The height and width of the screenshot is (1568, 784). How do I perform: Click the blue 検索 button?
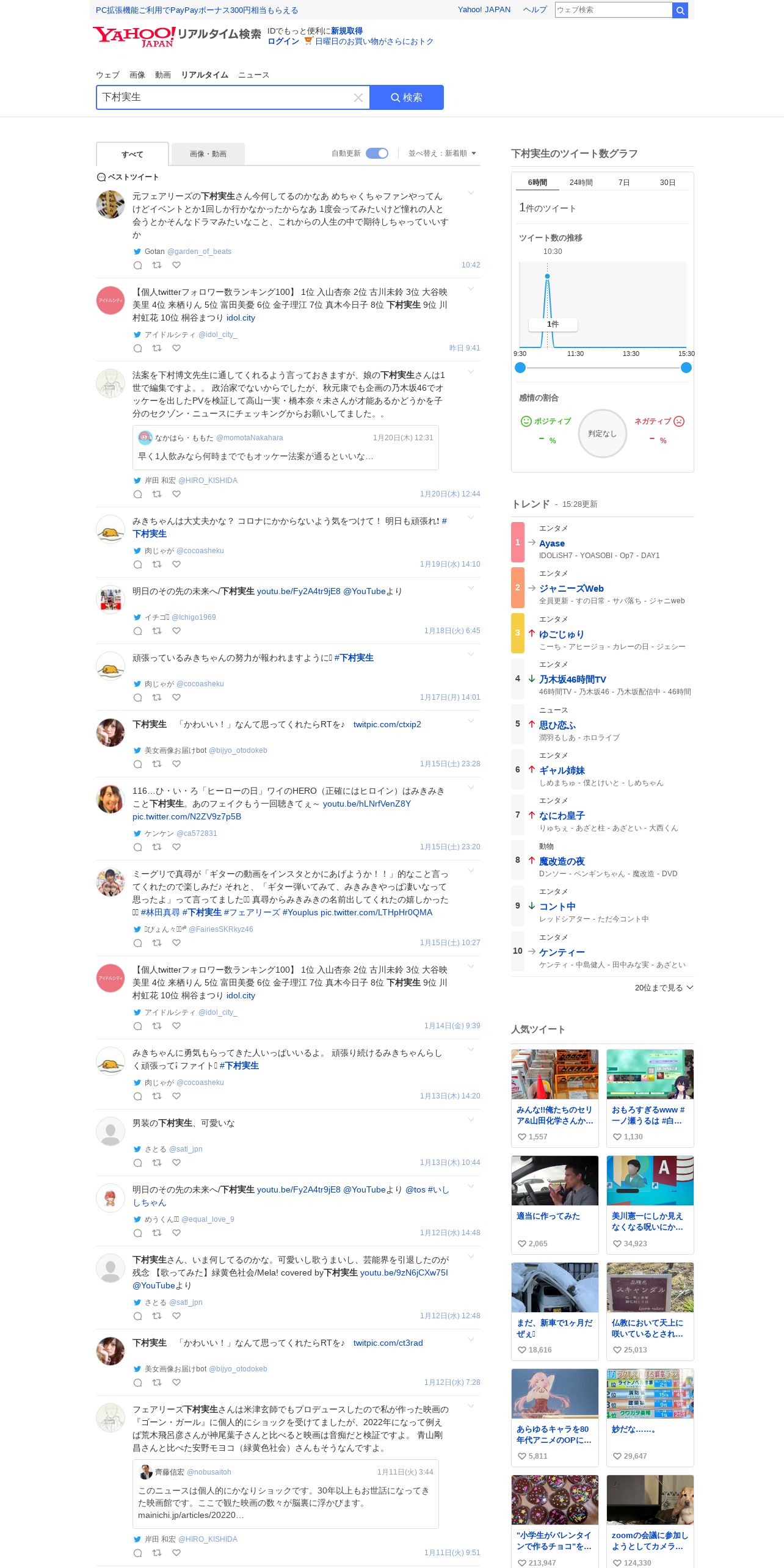(407, 98)
